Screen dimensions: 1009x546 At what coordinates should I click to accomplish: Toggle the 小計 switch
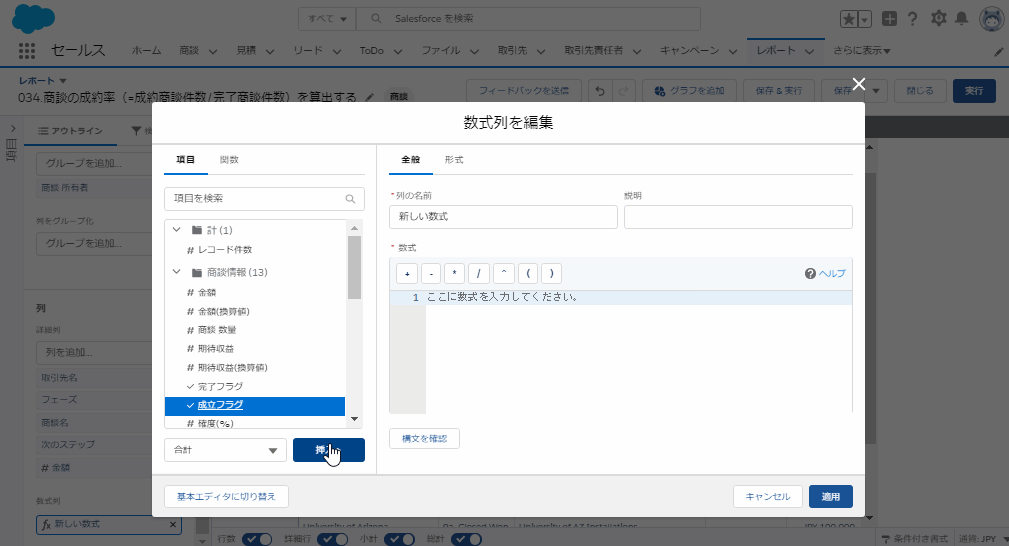(x=399, y=539)
